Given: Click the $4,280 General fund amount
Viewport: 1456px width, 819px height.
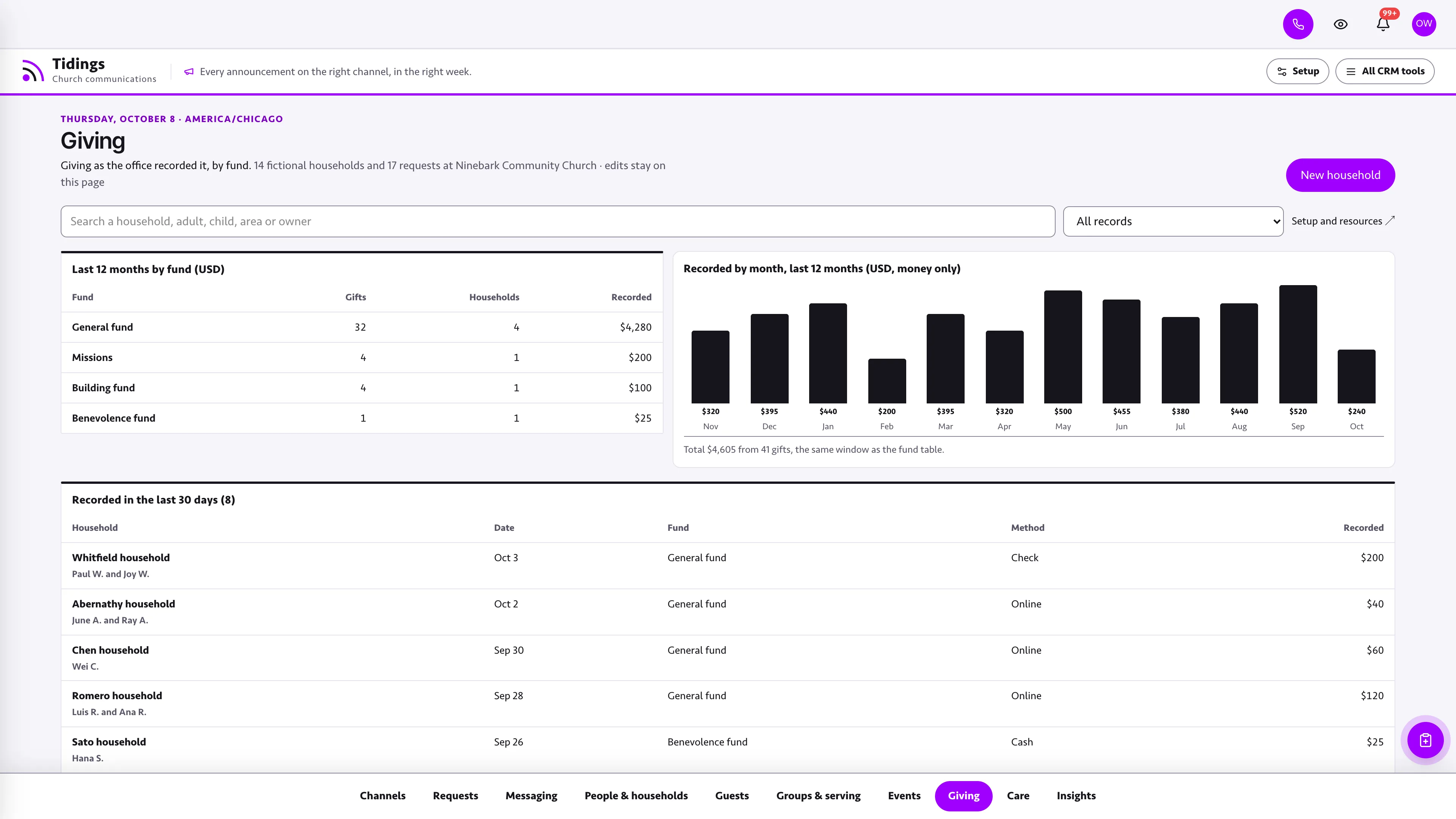Looking at the screenshot, I should coord(635,327).
